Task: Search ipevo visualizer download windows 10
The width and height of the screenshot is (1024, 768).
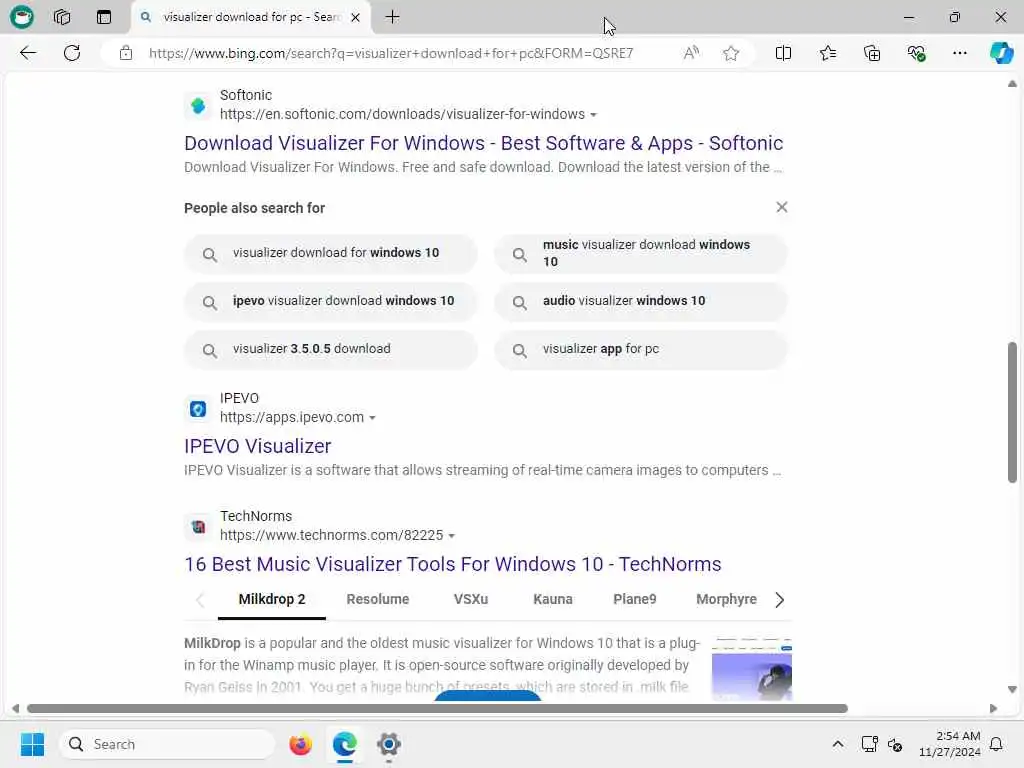Action: (330, 301)
